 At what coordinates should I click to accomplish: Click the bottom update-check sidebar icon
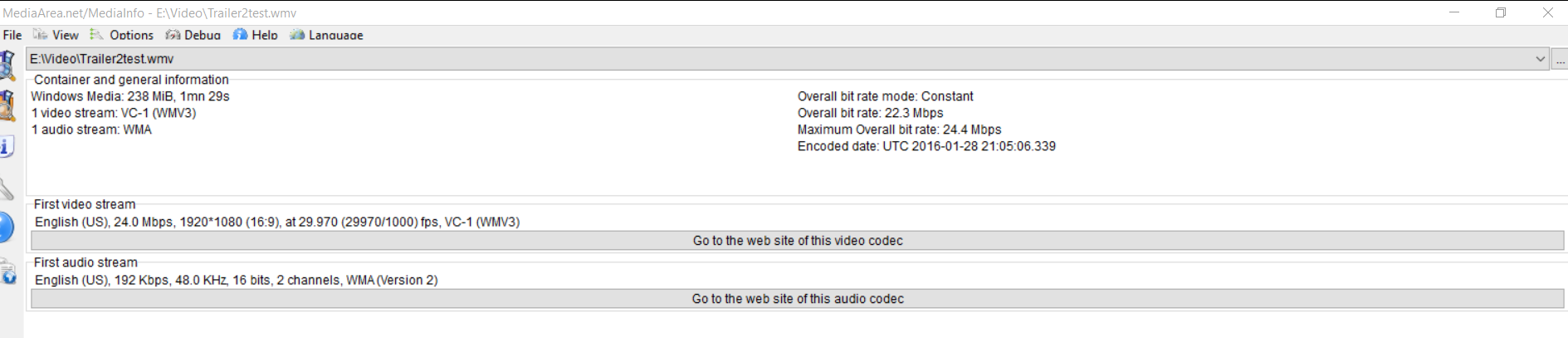coord(7,272)
